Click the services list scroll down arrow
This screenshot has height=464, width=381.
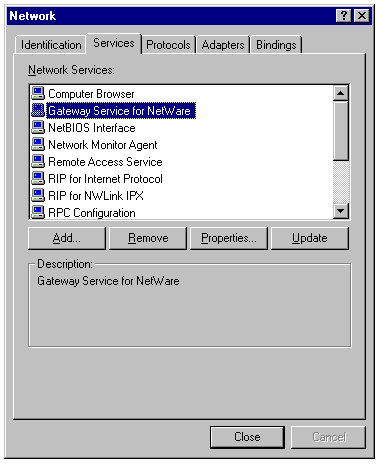coord(341,211)
